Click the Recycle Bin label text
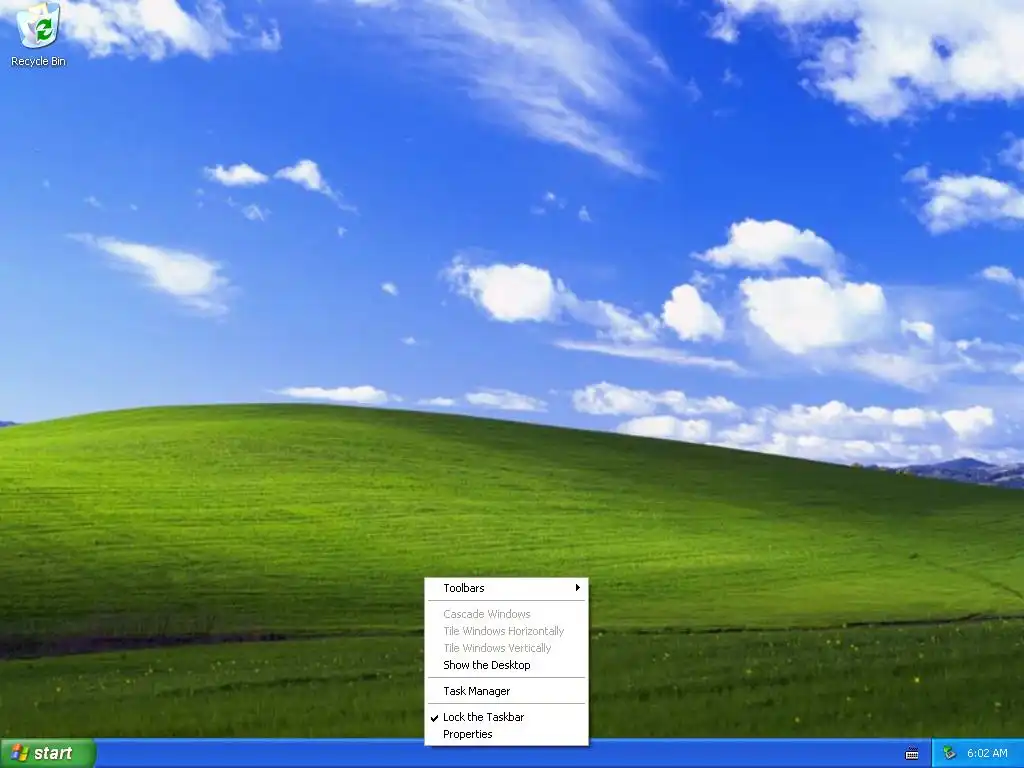 [x=39, y=61]
